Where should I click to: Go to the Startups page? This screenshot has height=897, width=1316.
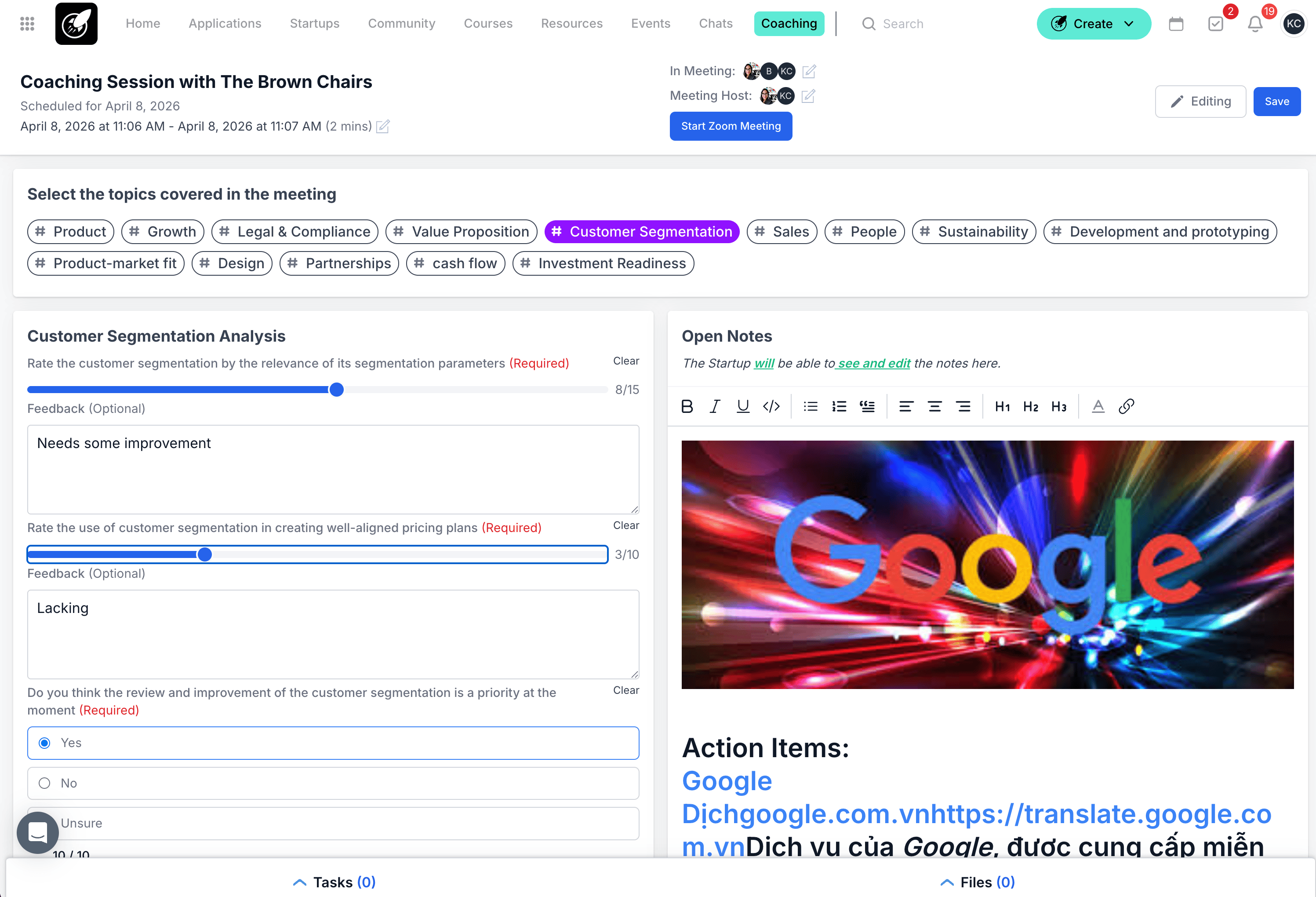coord(314,24)
